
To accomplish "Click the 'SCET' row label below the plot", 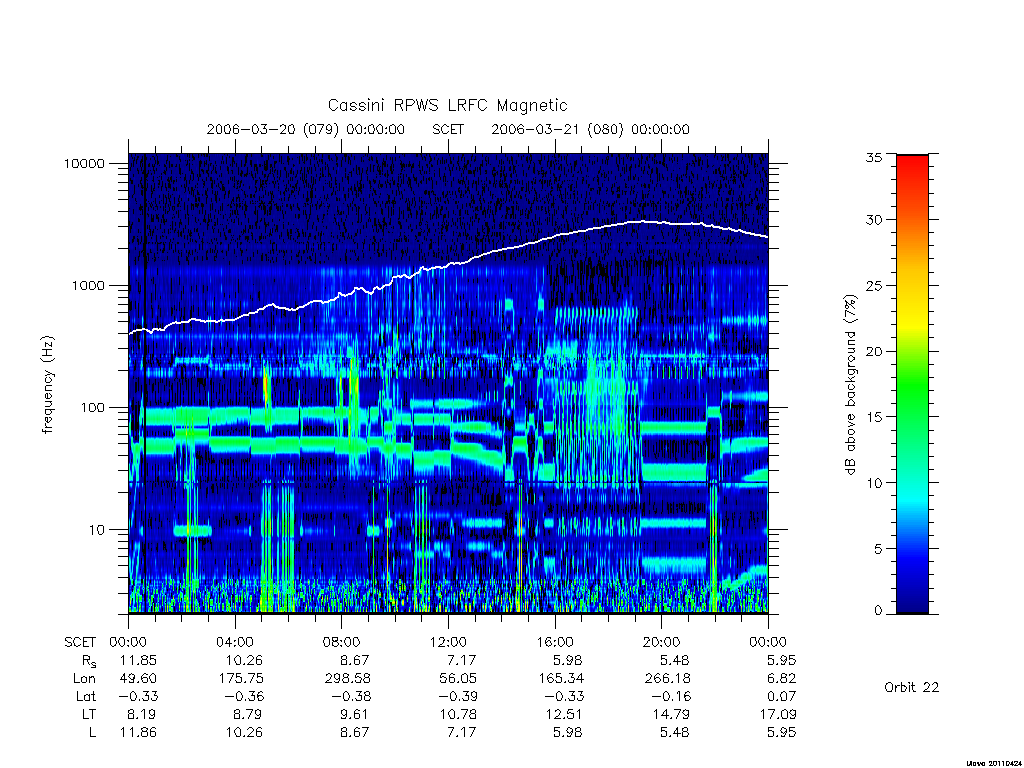I will point(80,643).
